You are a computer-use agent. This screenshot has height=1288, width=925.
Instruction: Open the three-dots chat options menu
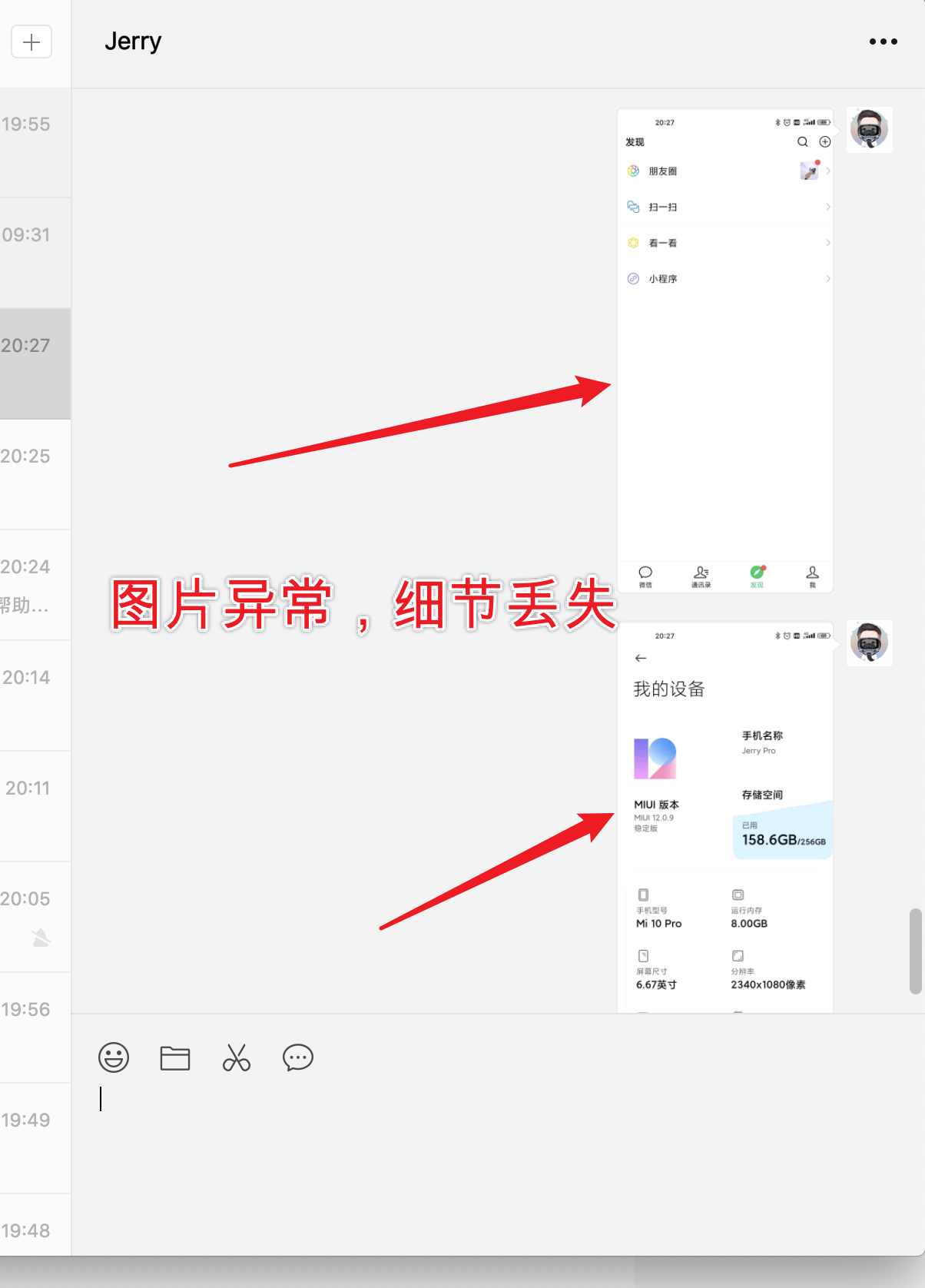coord(883,41)
